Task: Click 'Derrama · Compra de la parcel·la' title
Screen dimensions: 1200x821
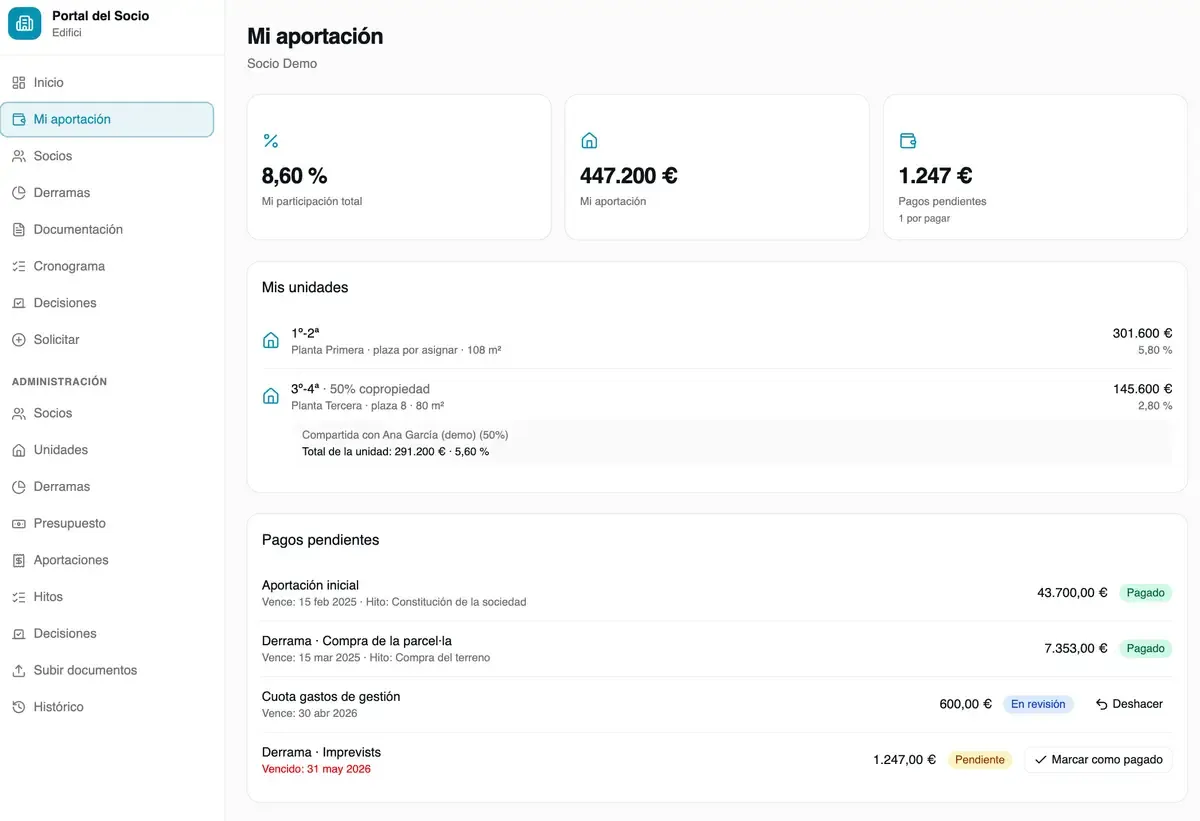Action: click(357, 641)
